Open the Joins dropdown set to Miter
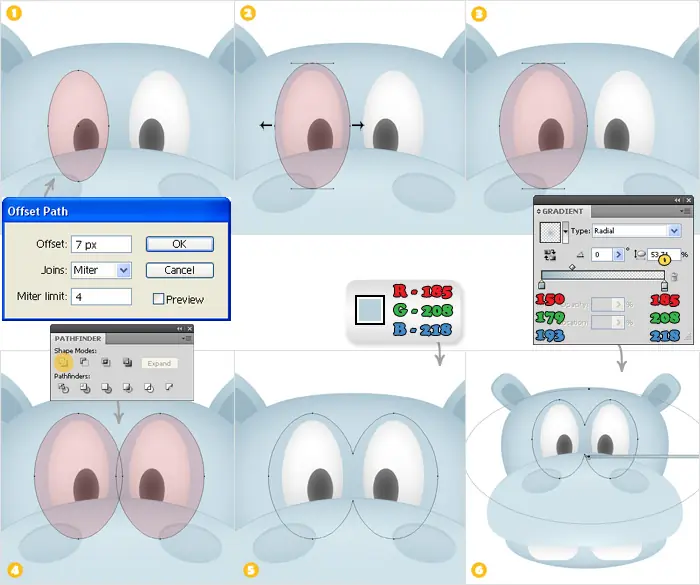The image size is (700, 585). [x=124, y=270]
